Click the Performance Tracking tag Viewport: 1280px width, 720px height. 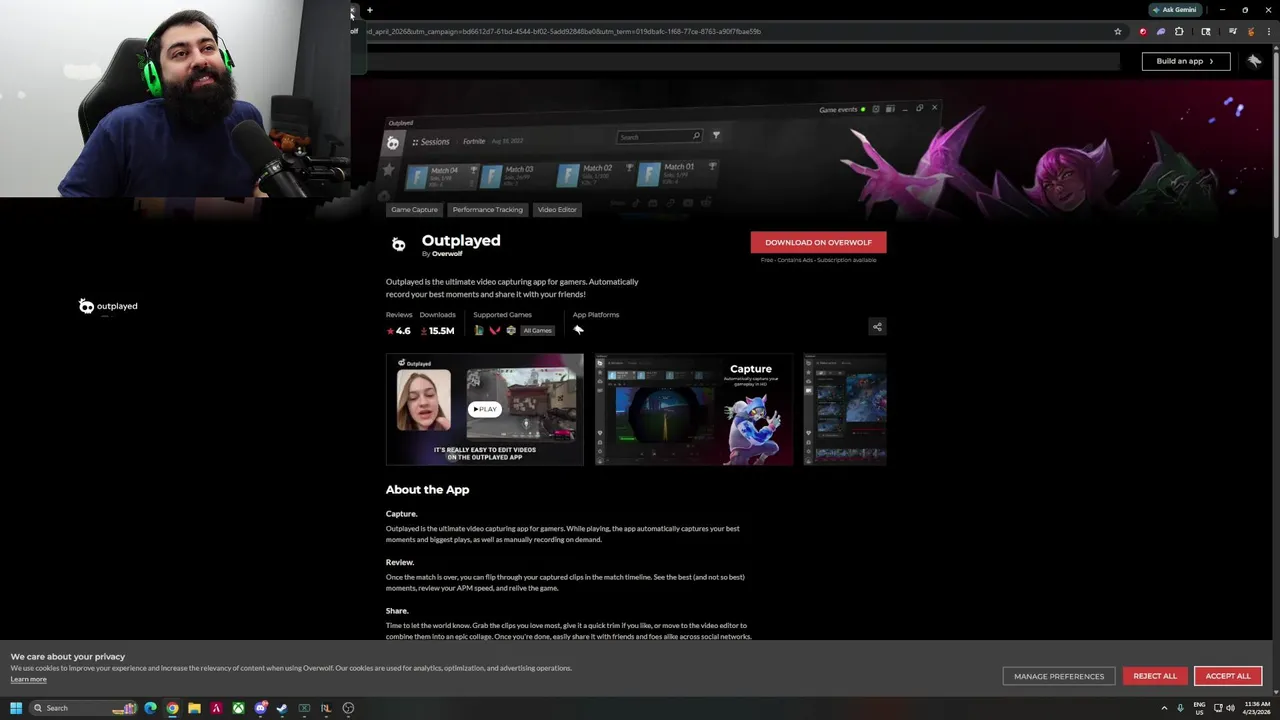(x=487, y=210)
